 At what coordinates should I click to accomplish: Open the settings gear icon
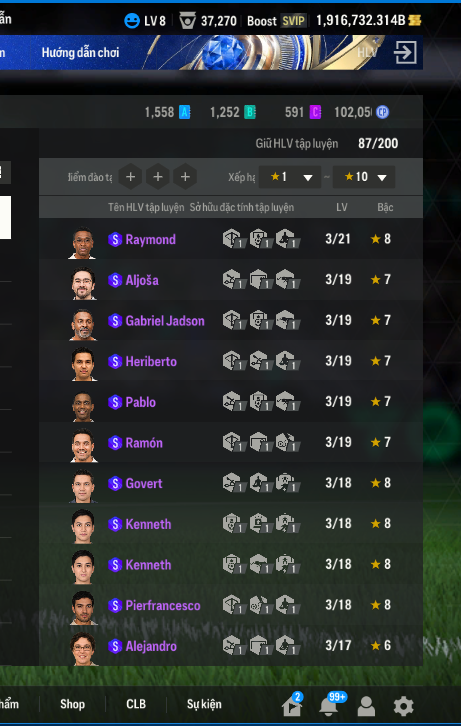[x=403, y=706]
